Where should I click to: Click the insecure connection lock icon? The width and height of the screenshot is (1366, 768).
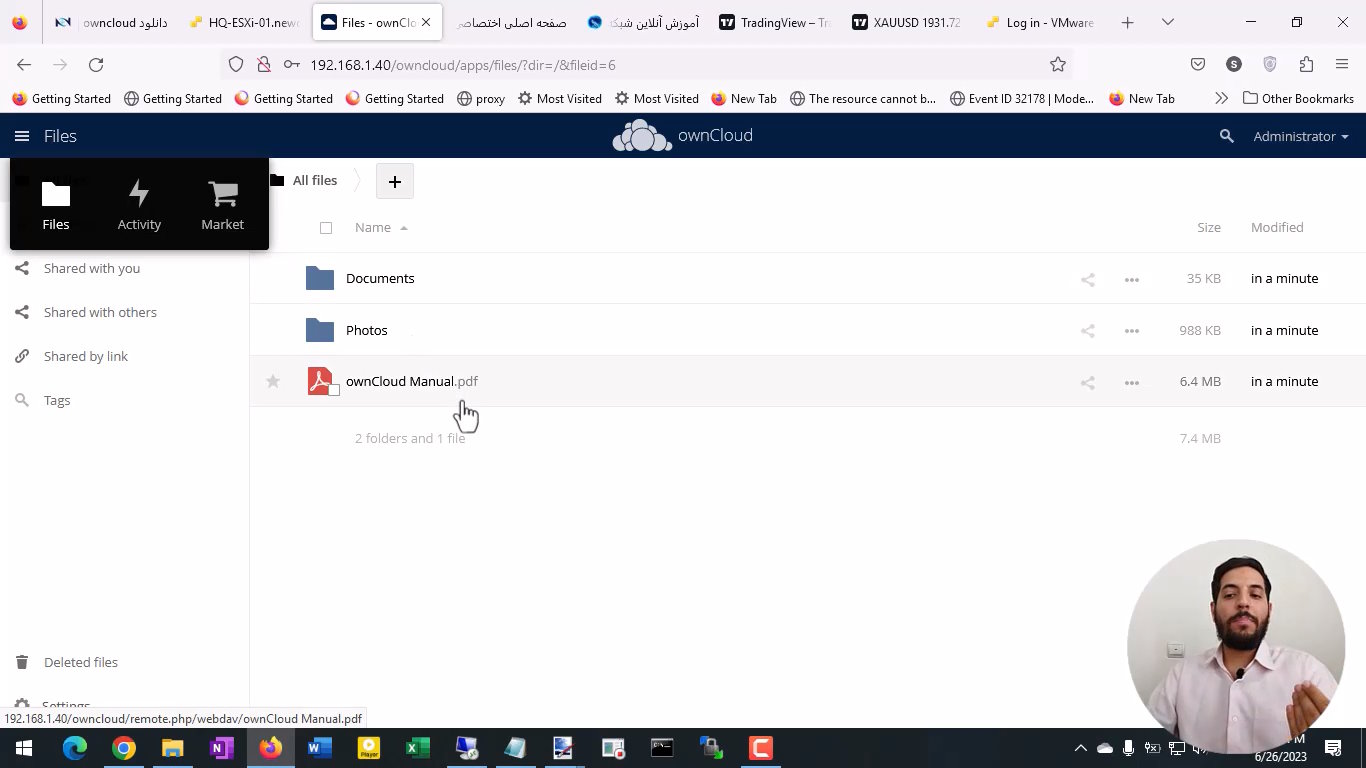[263, 64]
